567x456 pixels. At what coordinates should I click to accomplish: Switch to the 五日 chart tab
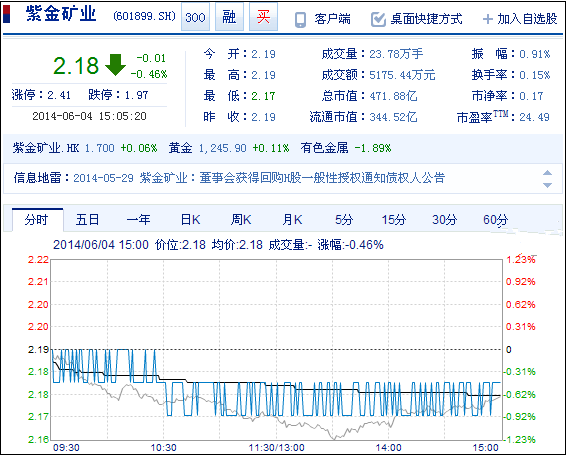(x=87, y=220)
